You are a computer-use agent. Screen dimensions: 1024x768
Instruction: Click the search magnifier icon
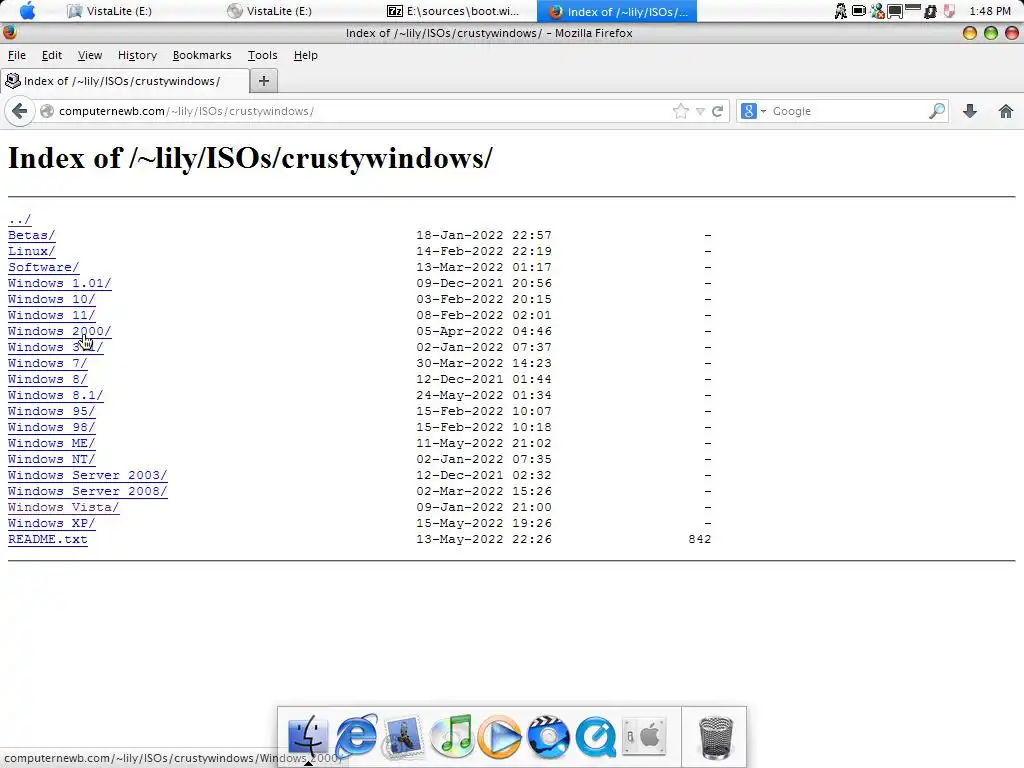936,111
